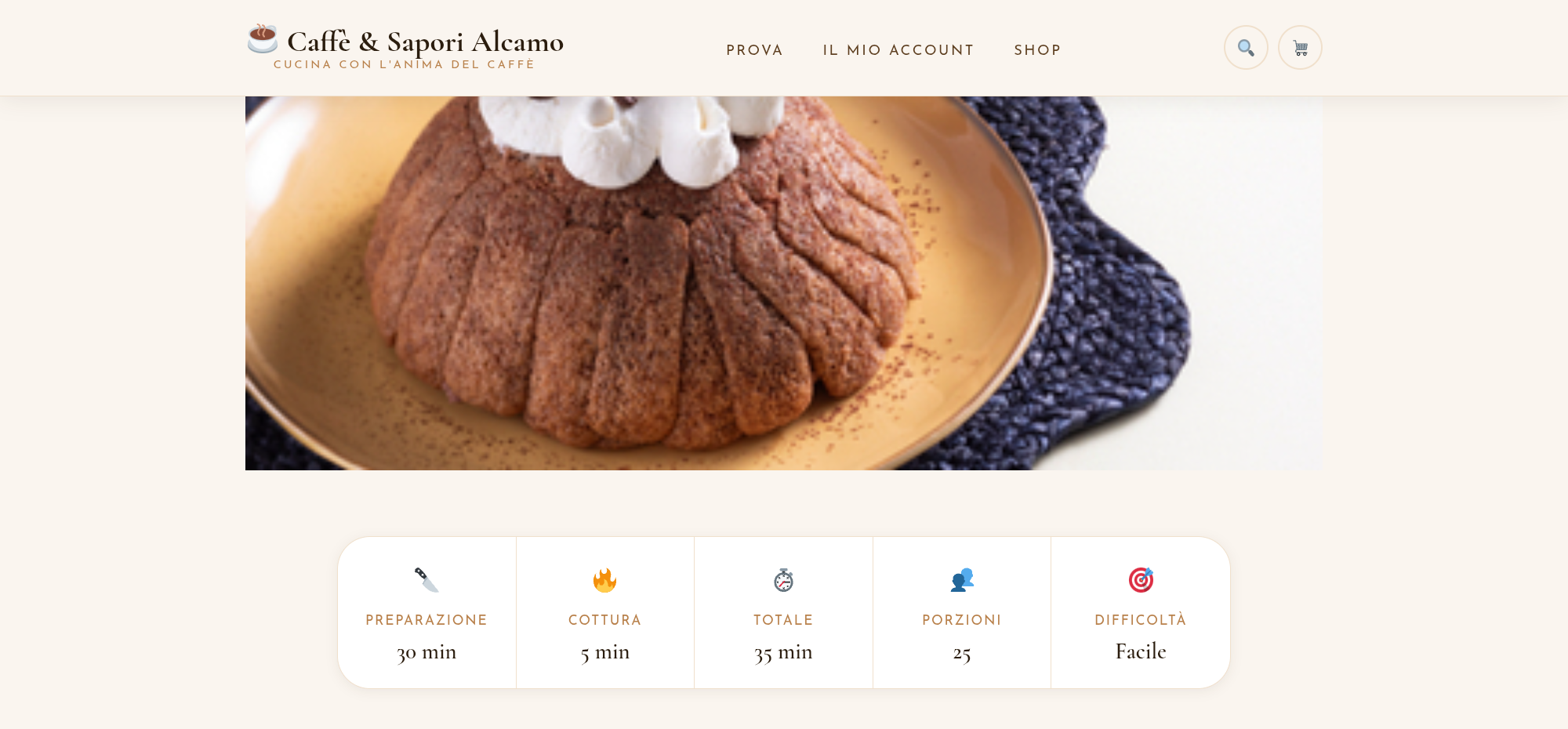The image size is (1568, 729).
Task: Select the Preparazione 30 min cell
Action: [x=426, y=612]
